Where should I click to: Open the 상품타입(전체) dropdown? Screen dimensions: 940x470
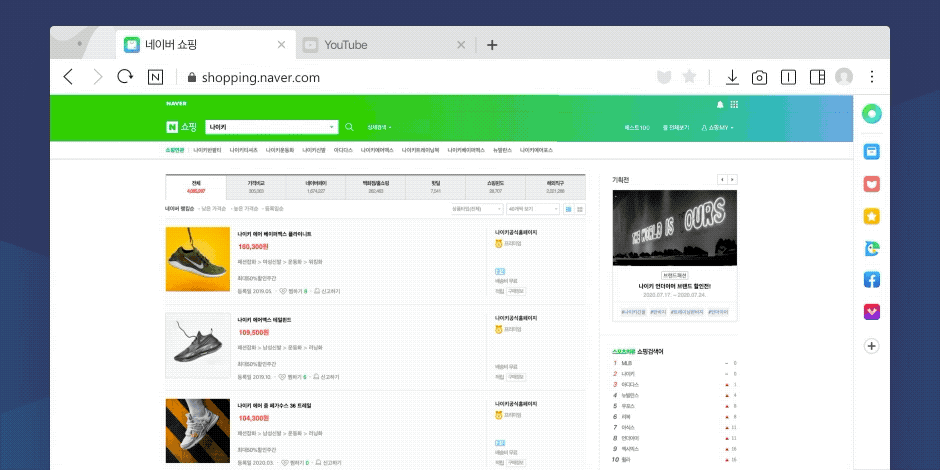477,209
